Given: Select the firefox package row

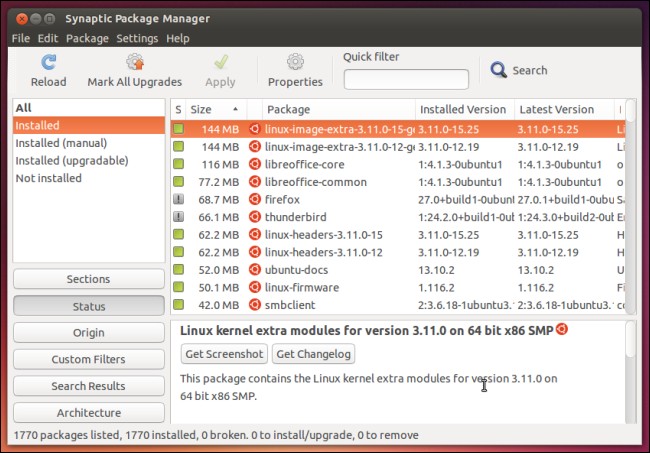Looking at the screenshot, I should 398,199.
